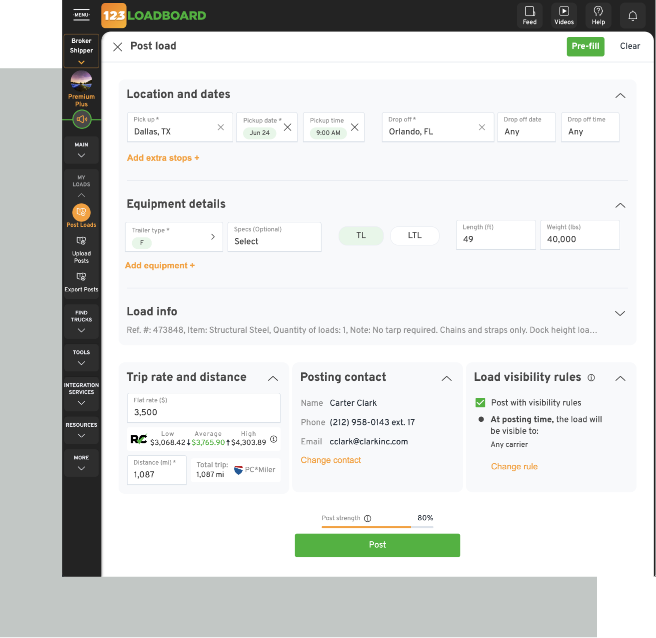The width and height of the screenshot is (656, 638).
Task: Click the Weight (lbs) field
Action: click(580, 235)
